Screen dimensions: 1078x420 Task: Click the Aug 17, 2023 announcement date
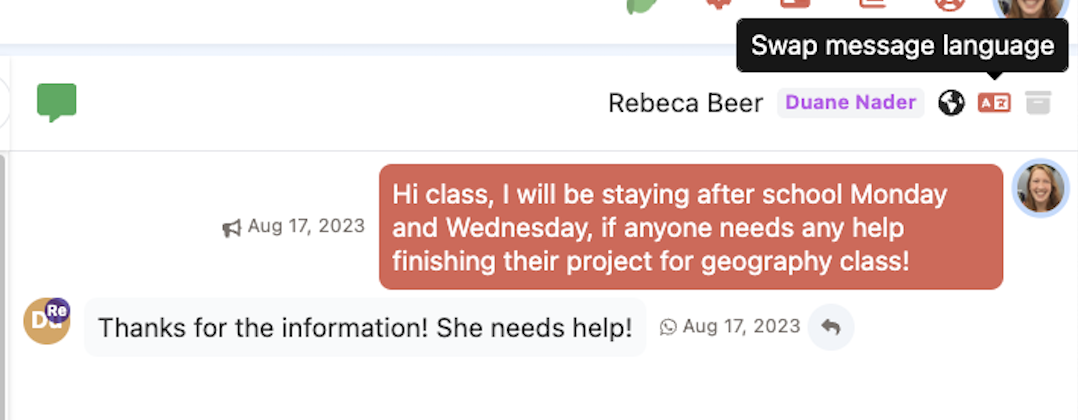(x=306, y=226)
